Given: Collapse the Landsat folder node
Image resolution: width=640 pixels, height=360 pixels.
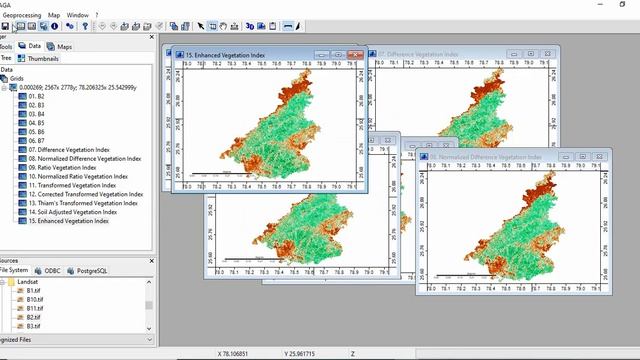Looking at the screenshot, I should (2, 282).
